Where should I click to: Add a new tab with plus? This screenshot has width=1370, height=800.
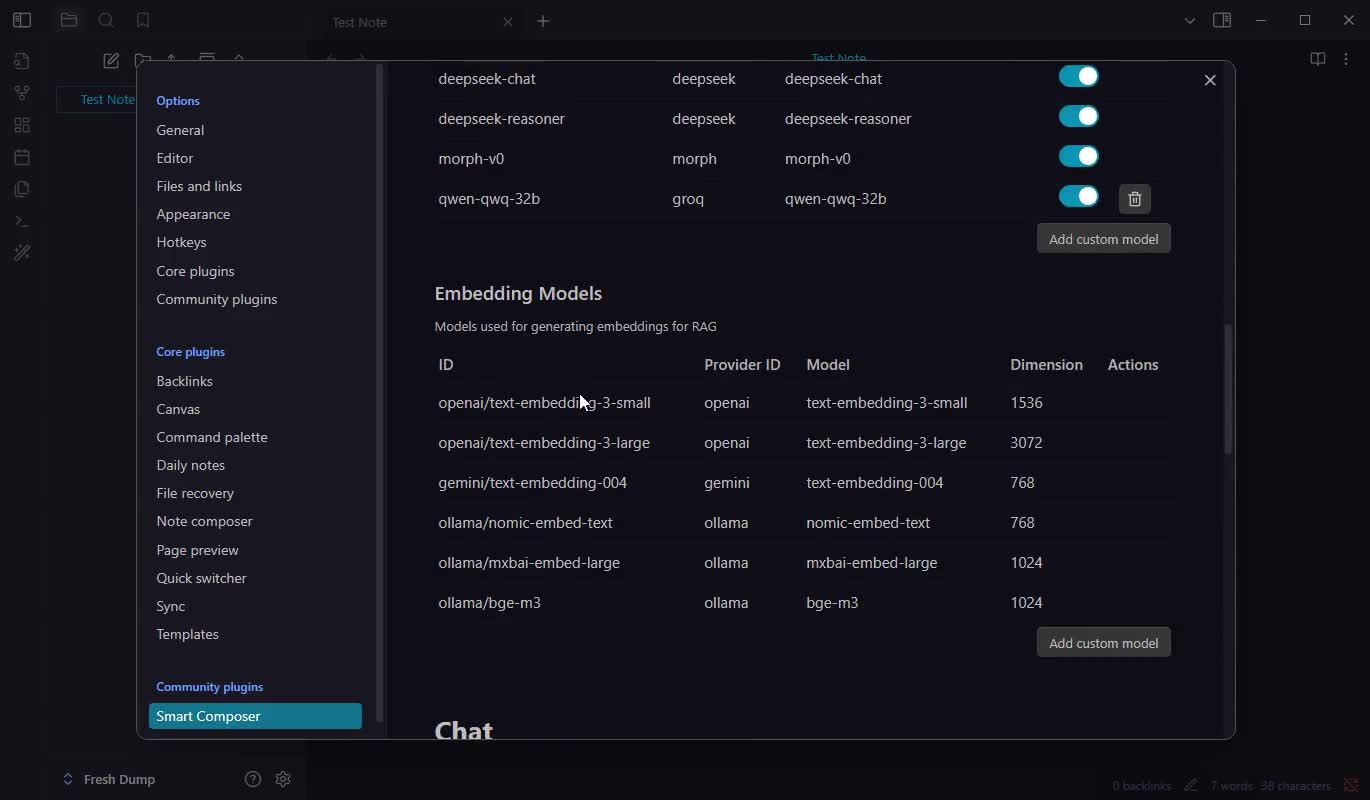pyautogui.click(x=543, y=21)
